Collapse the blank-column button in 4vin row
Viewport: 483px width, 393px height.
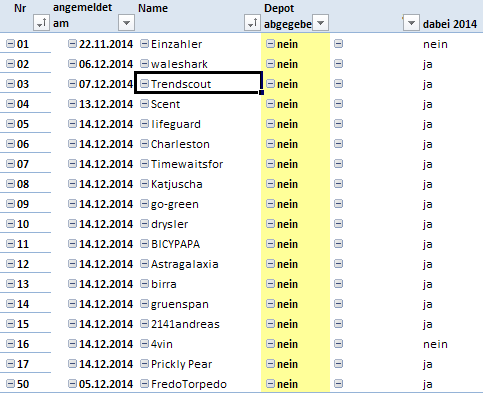tap(339, 344)
